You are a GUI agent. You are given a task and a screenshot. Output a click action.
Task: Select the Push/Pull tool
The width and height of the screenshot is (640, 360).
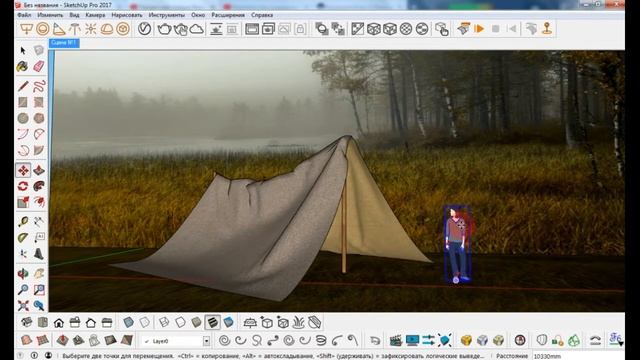point(39,170)
